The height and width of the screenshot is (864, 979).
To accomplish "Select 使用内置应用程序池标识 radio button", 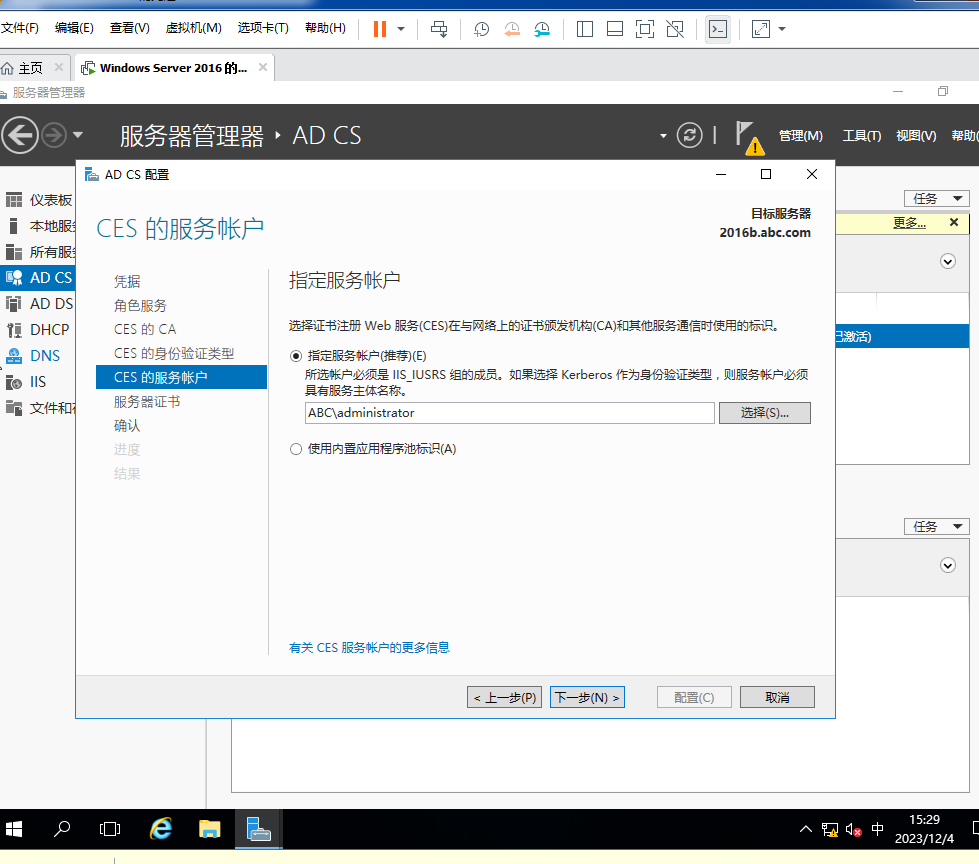I will click(x=296, y=449).
